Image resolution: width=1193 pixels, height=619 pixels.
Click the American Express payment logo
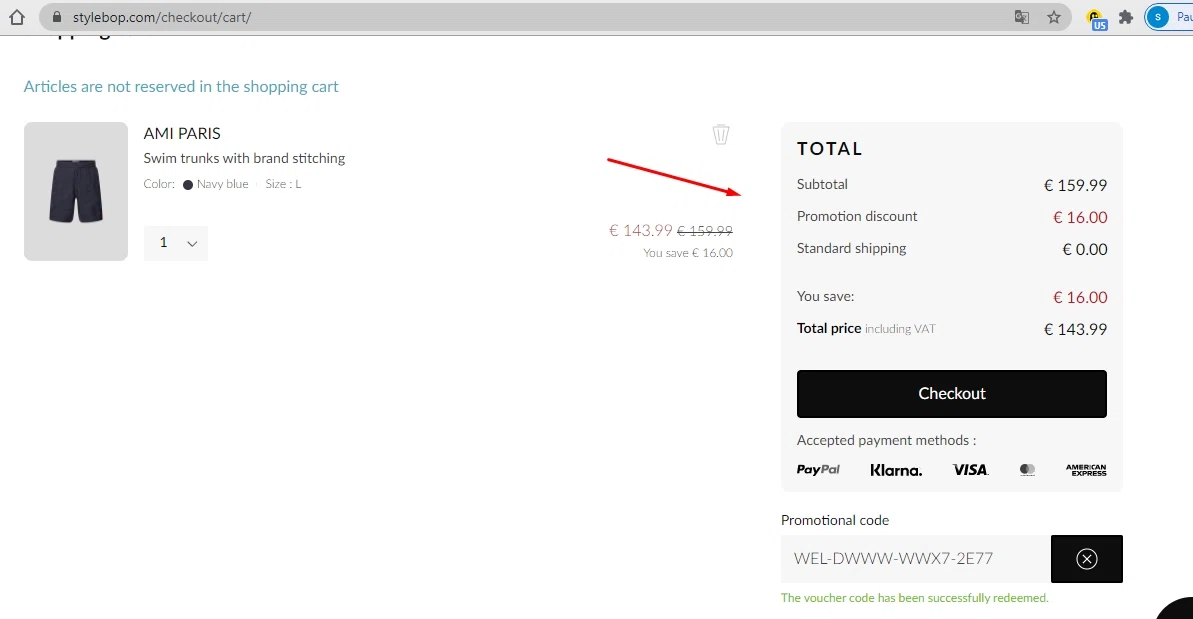1086,470
